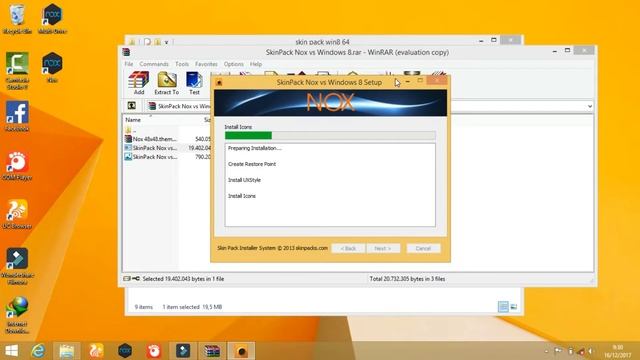Open the Commands menu in WinRAR

point(154,64)
